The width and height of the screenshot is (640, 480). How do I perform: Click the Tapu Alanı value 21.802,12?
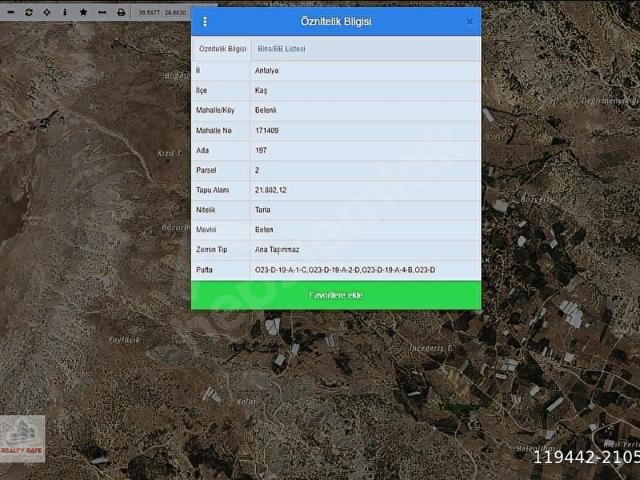(x=270, y=190)
